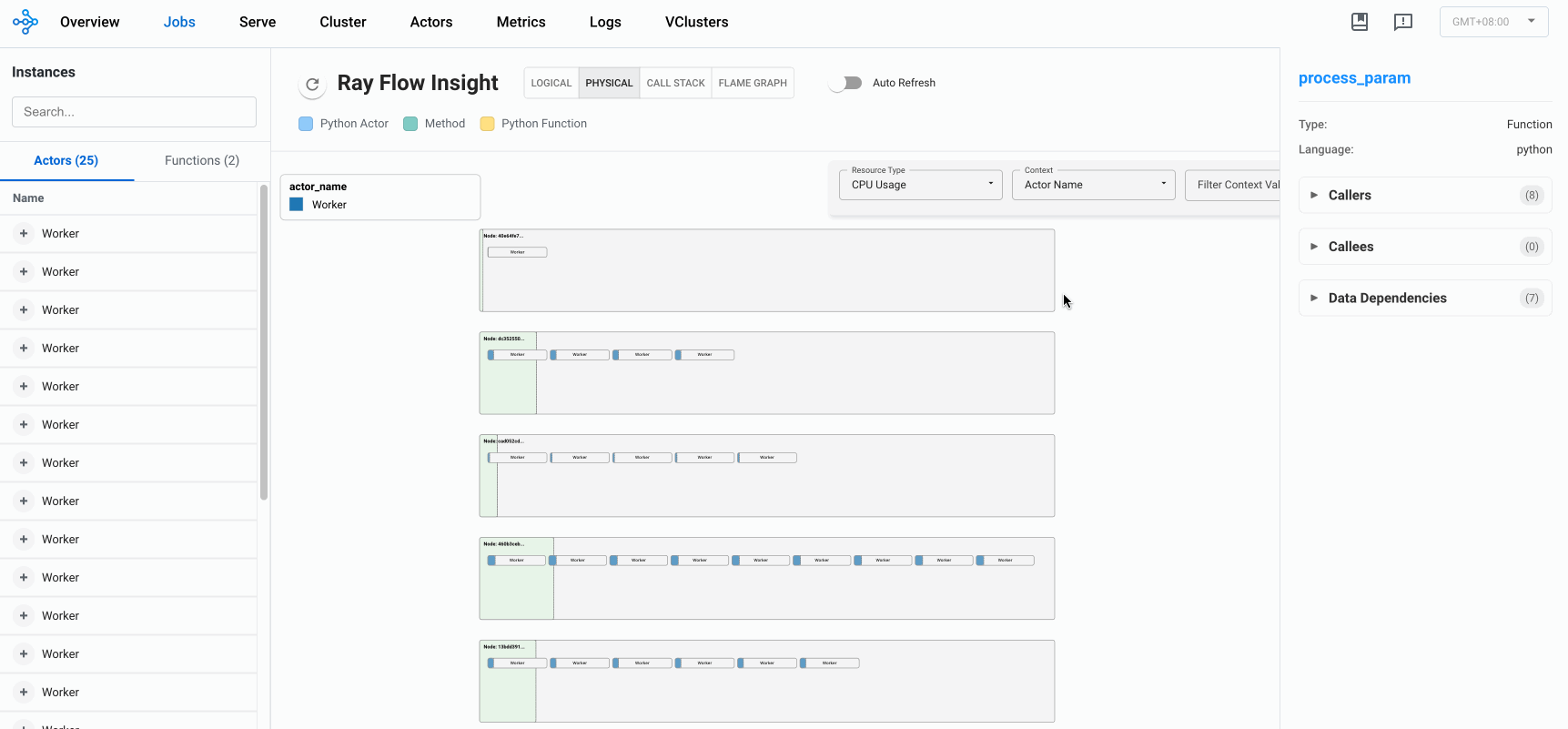Expand the Callers section
The image size is (1568, 729).
point(1425,195)
